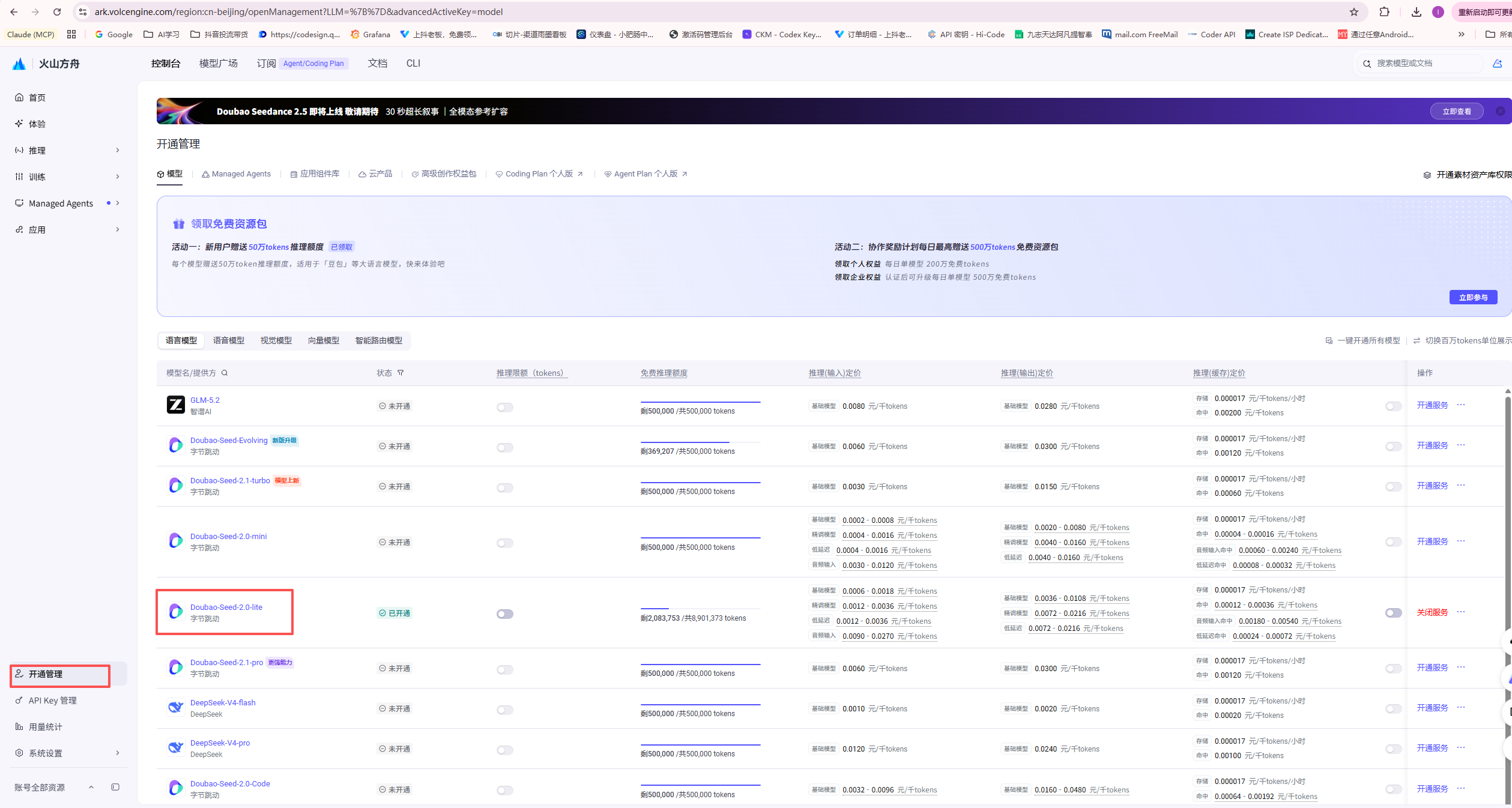The image size is (1512, 808).
Task: Open the browser extensions puzzle icon
Action: point(1384,12)
